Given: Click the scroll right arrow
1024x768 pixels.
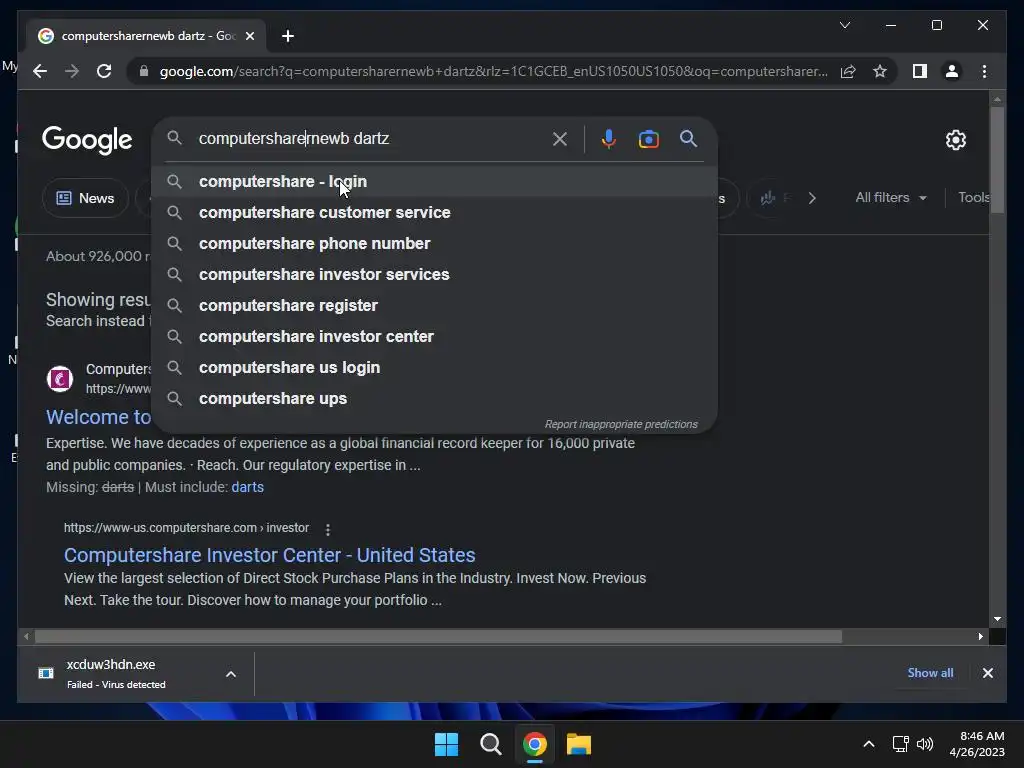Looking at the screenshot, I should point(981,636).
